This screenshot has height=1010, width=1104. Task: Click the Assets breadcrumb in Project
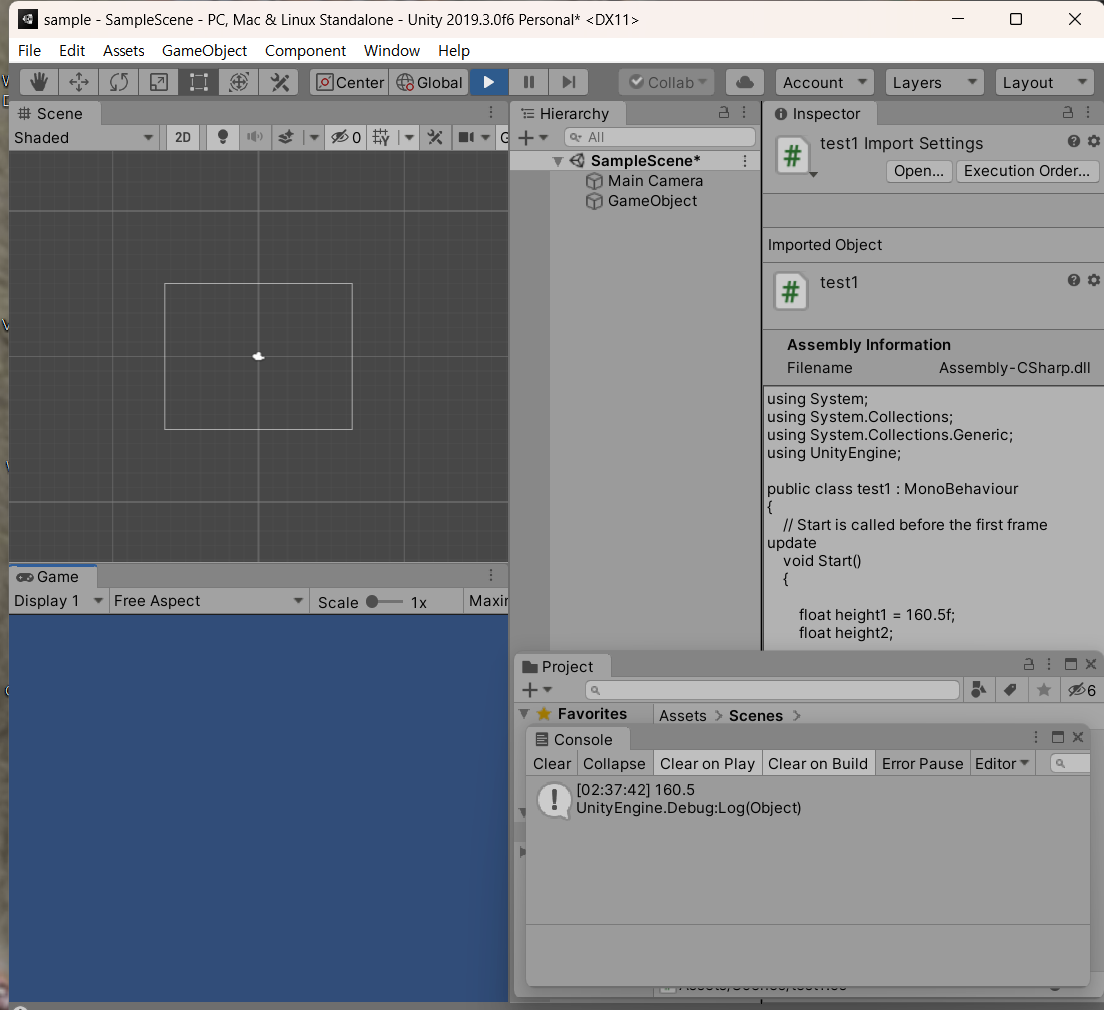(682, 716)
